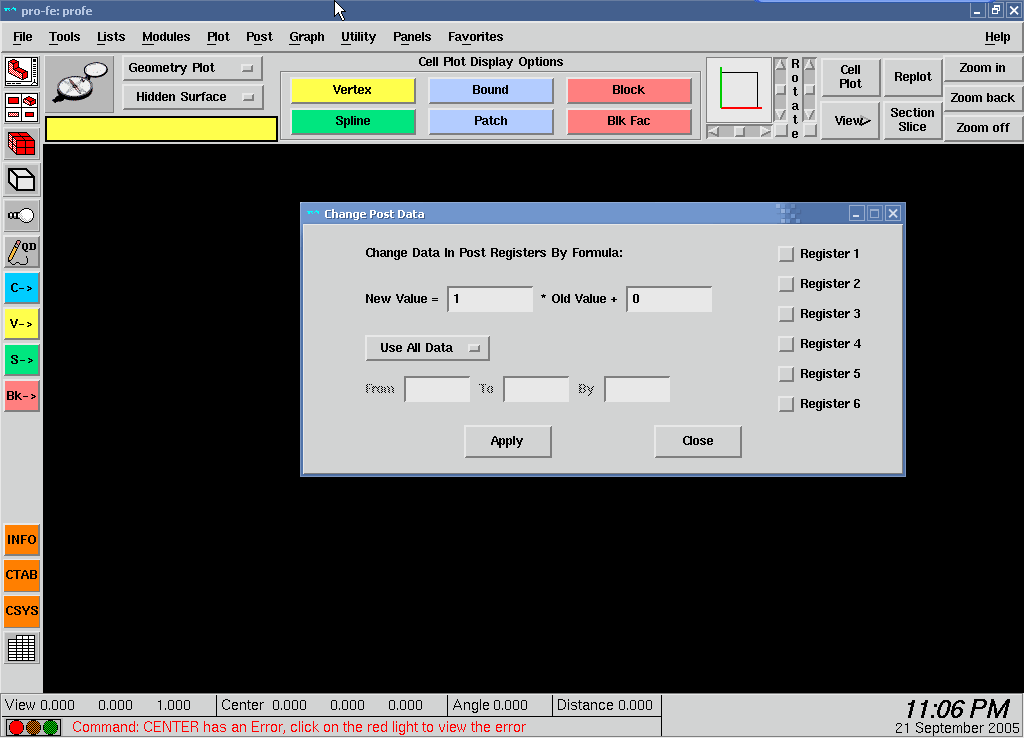Click the green S-> spline button
The height and width of the screenshot is (738, 1024).
tap(22, 360)
